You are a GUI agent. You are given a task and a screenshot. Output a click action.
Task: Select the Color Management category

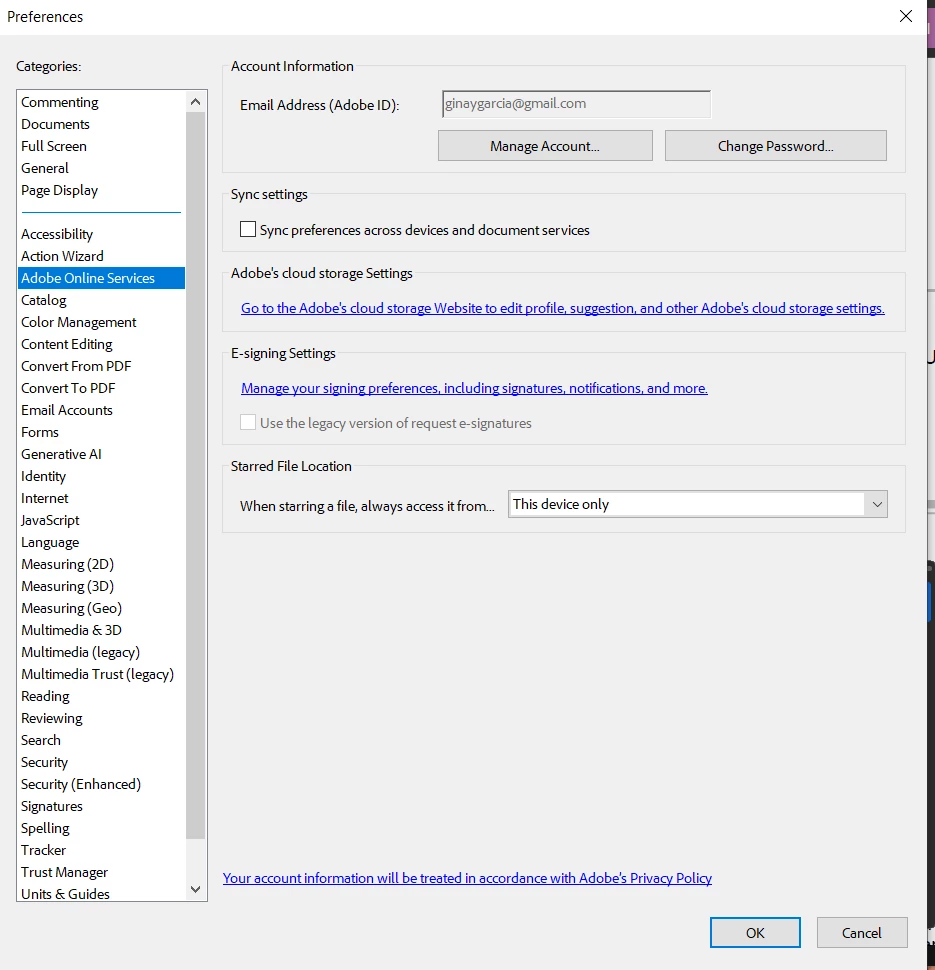pyautogui.click(x=101, y=322)
